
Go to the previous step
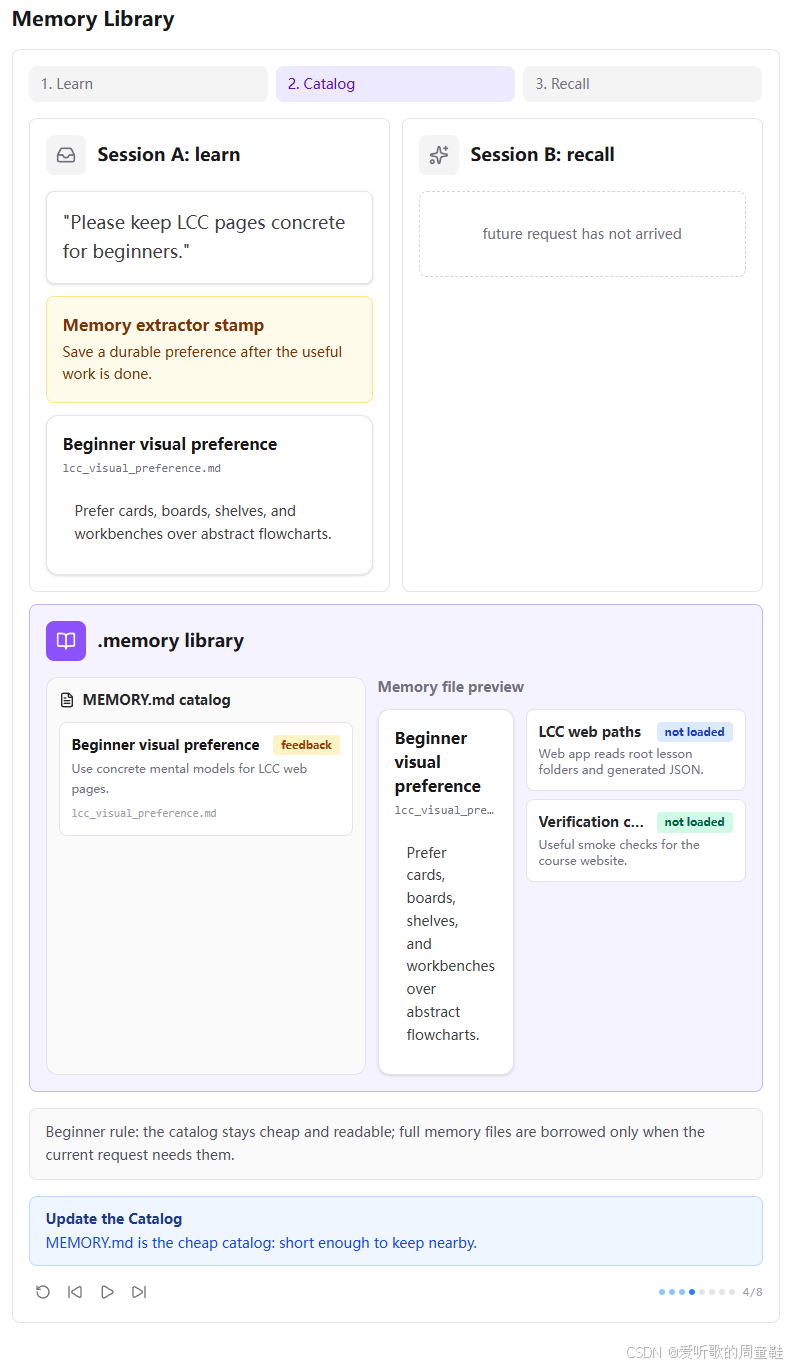[x=75, y=1292]
